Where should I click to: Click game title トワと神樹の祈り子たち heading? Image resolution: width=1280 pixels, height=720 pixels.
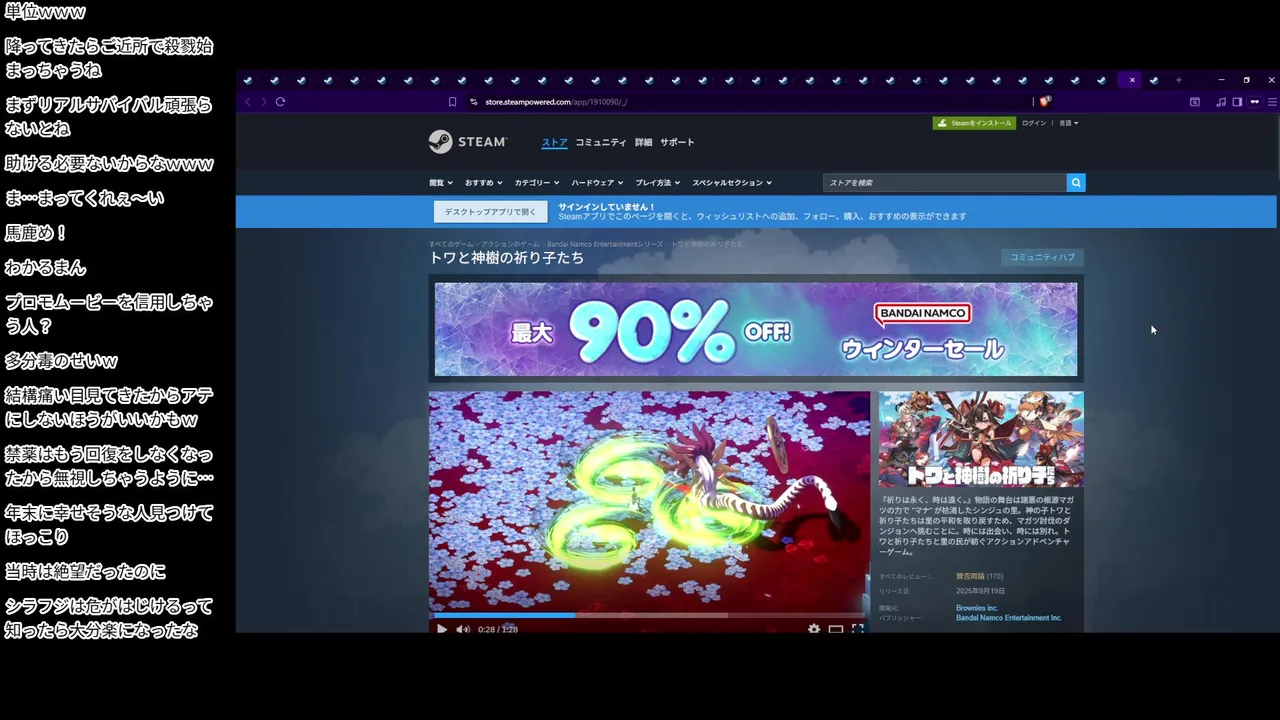coord(506,258)
